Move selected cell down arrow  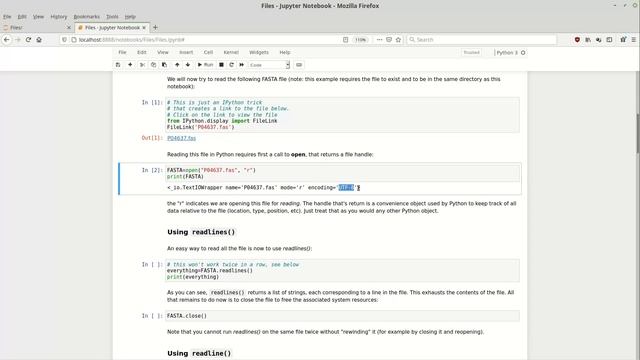(188, 65)
